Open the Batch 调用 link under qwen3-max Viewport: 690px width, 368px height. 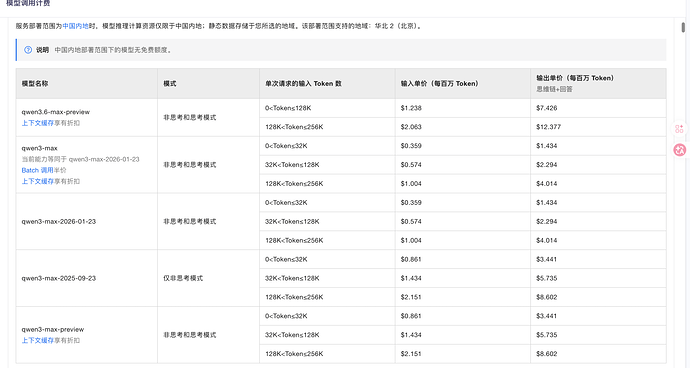point(37,170)
